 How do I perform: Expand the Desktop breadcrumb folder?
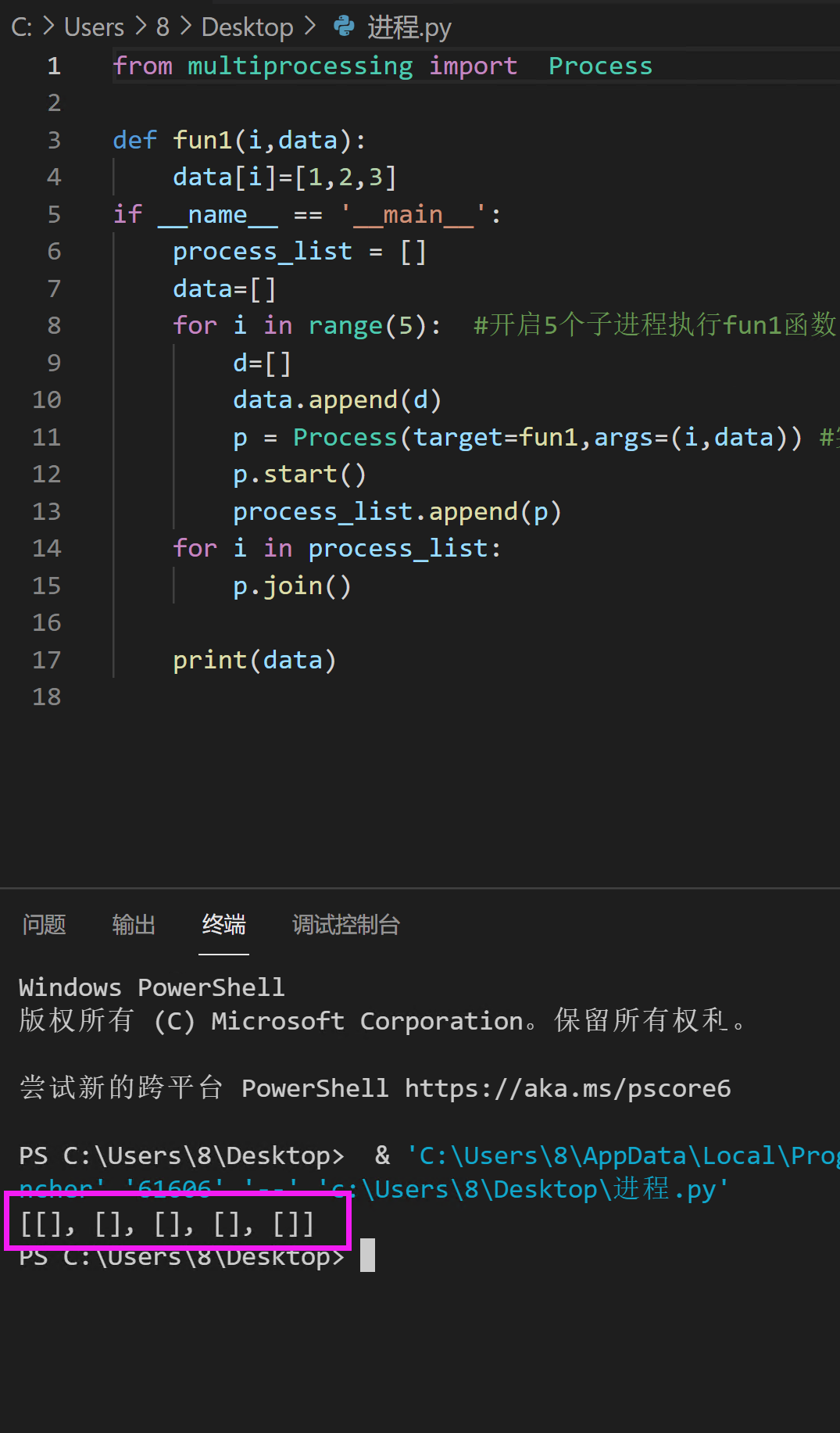click(247, 27)
